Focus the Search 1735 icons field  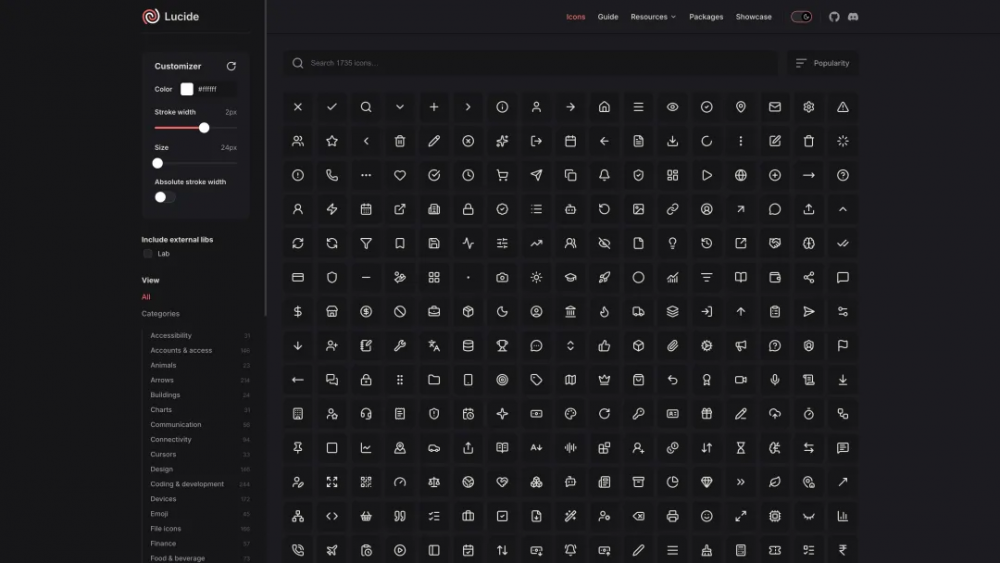pyautogui.click(x=531, y=63)
